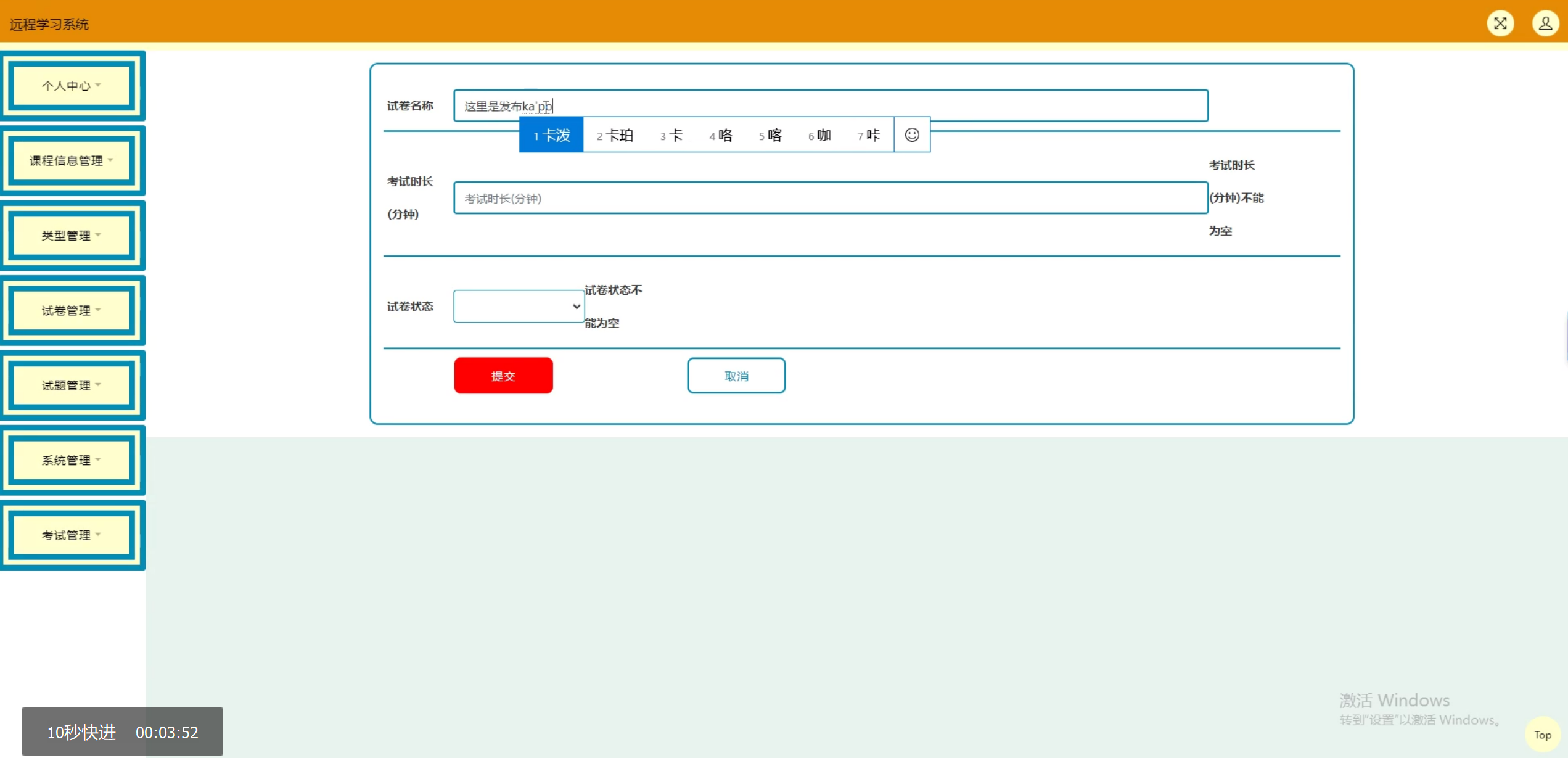
Task: Click the fullscreen toggle icon in header
Action: (1500, 23)
